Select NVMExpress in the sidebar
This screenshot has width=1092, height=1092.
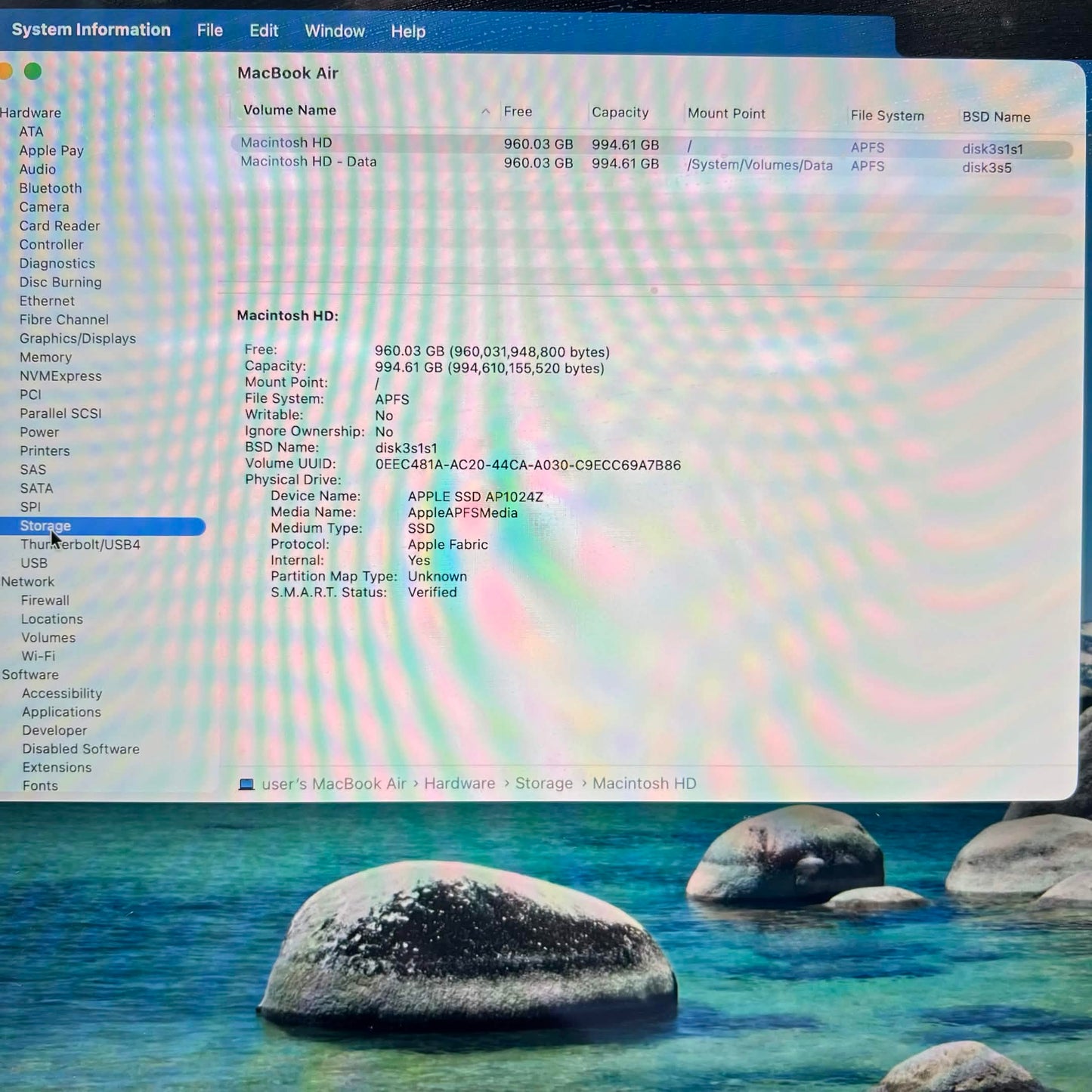pyautogui.click(x=60, y=376)
